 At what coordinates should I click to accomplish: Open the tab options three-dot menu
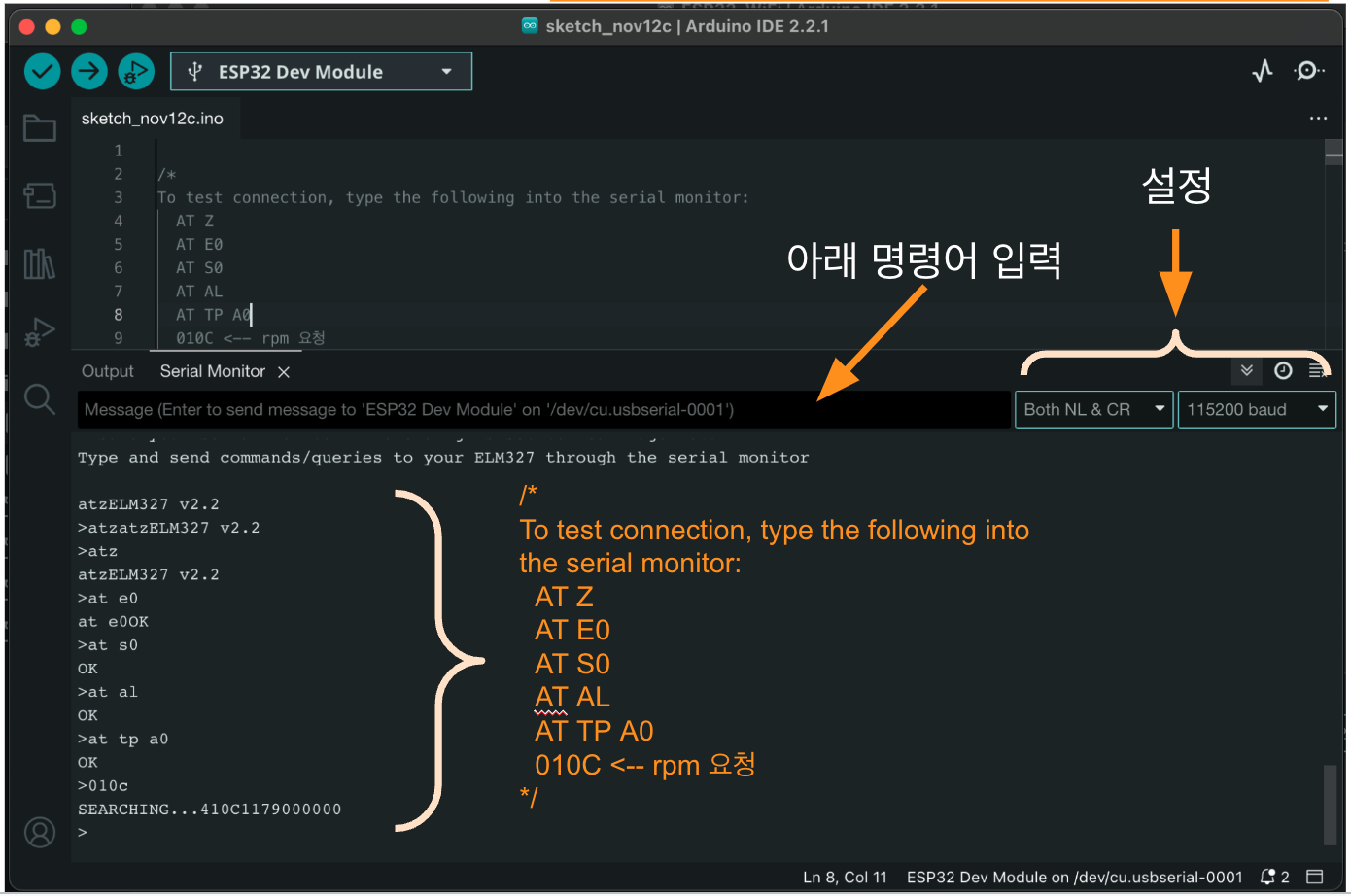(1318, 119)
